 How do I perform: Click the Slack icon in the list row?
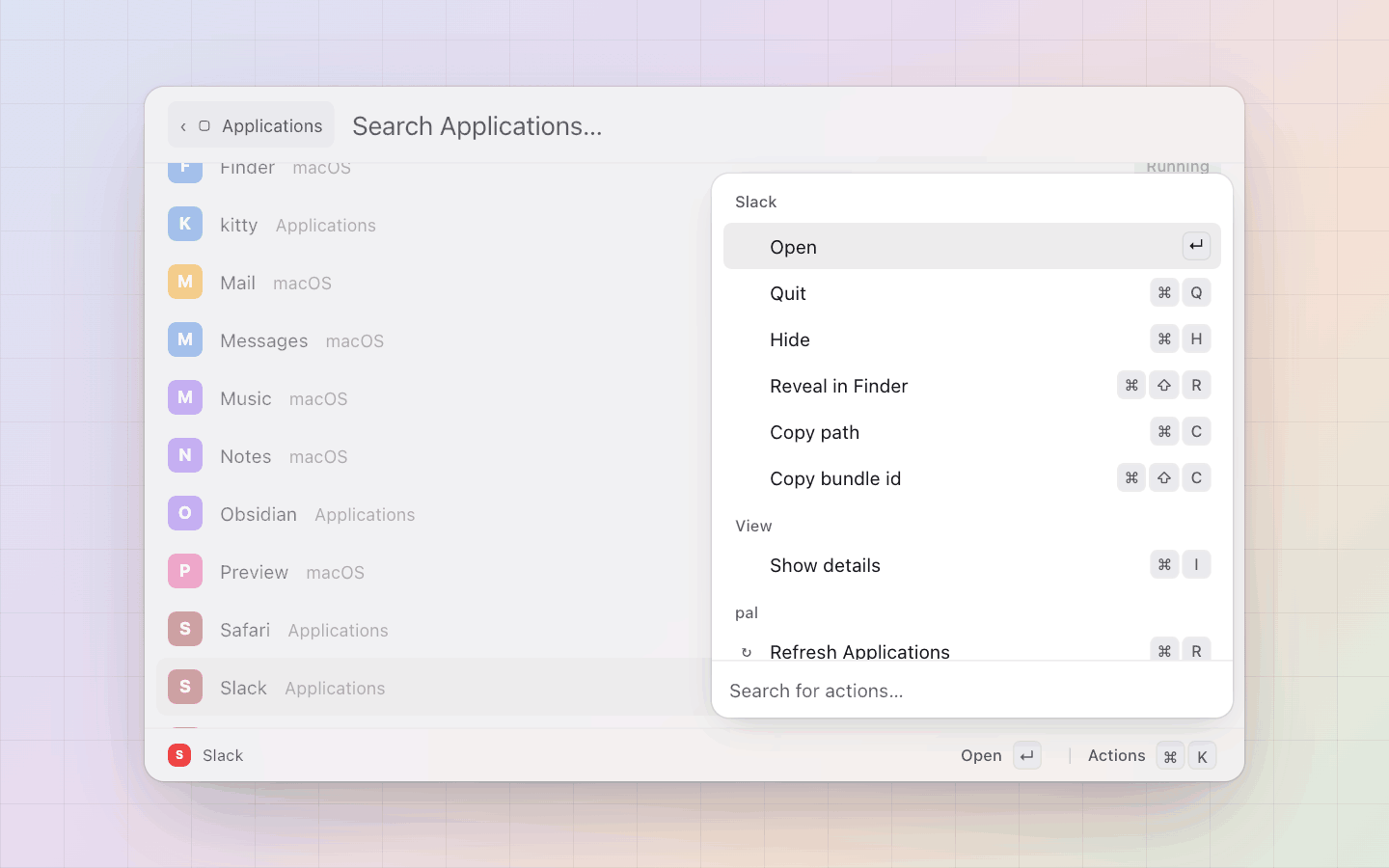(185, 687)
